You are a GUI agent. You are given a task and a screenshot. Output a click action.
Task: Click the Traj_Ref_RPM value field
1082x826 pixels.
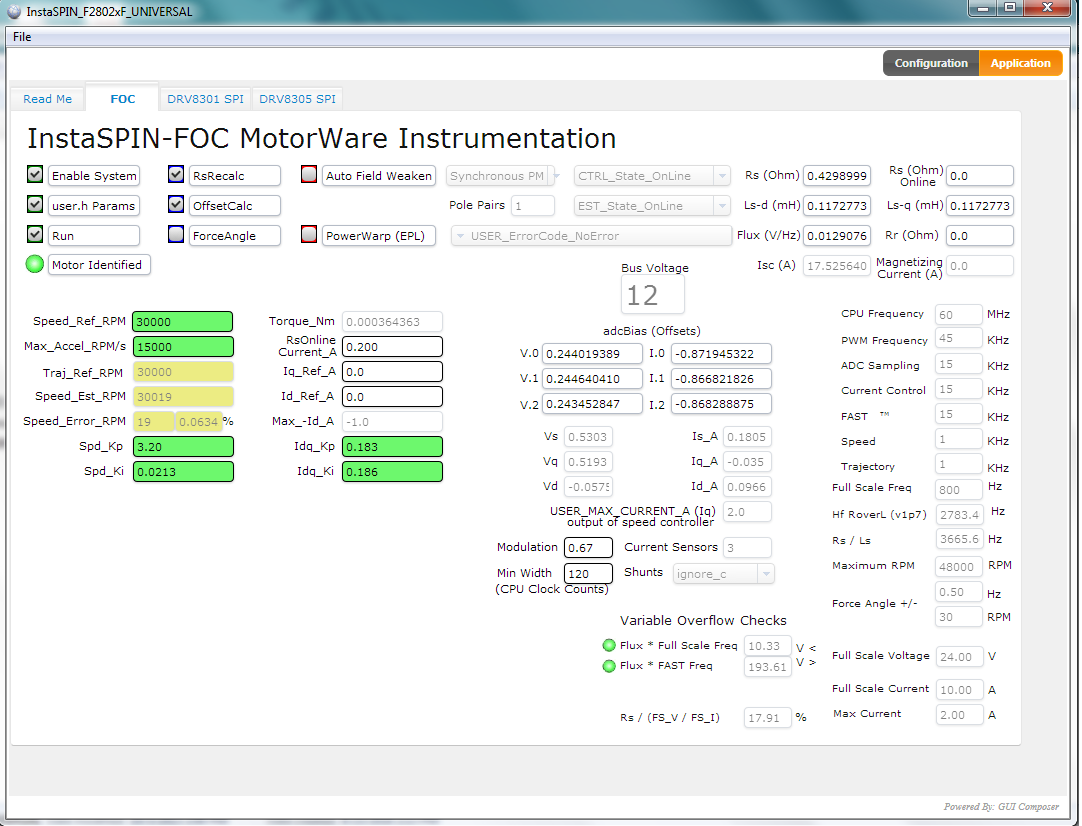tap(183, 371)
